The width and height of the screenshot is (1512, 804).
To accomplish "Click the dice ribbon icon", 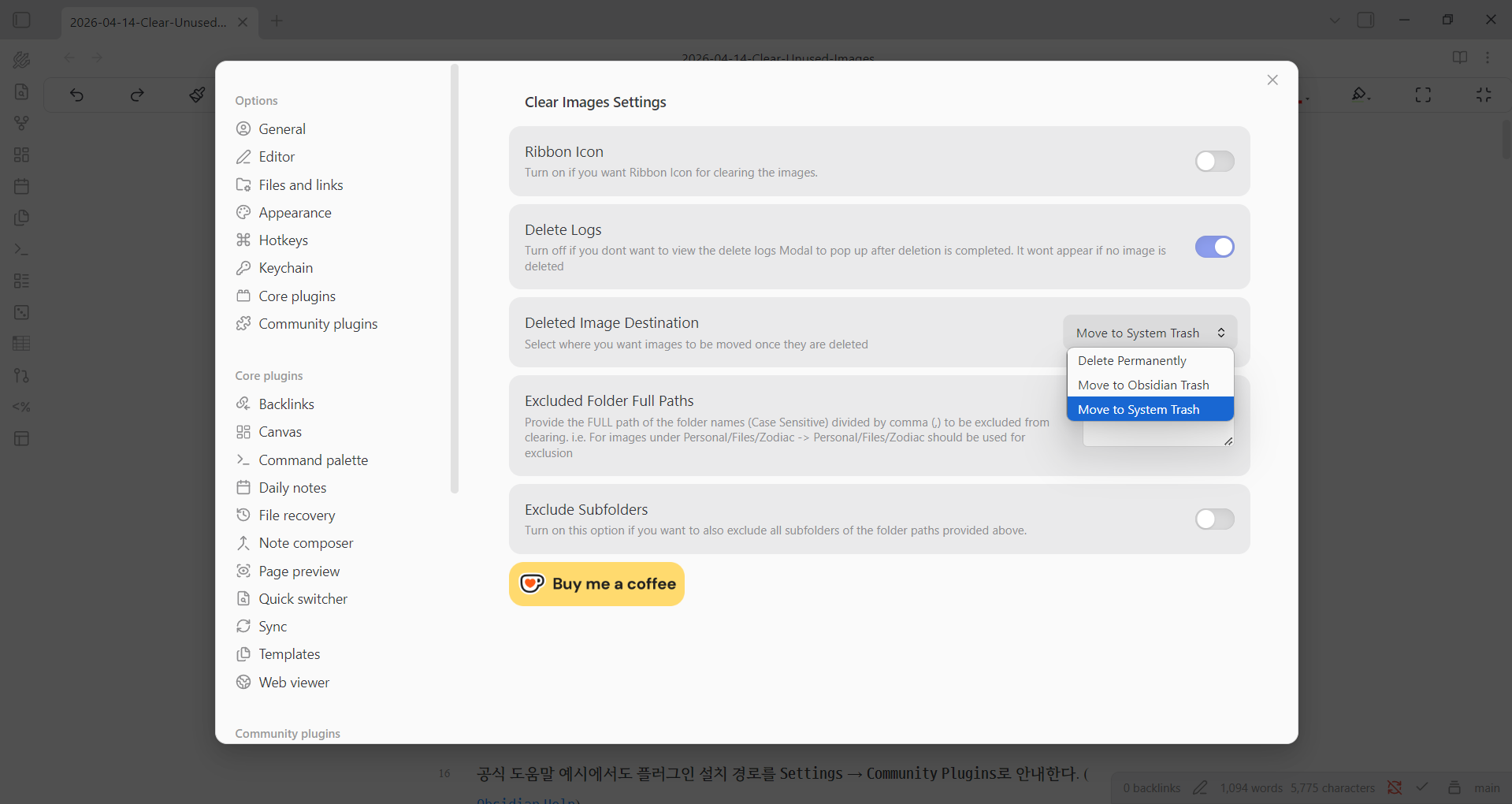I will tap(22, 312).
